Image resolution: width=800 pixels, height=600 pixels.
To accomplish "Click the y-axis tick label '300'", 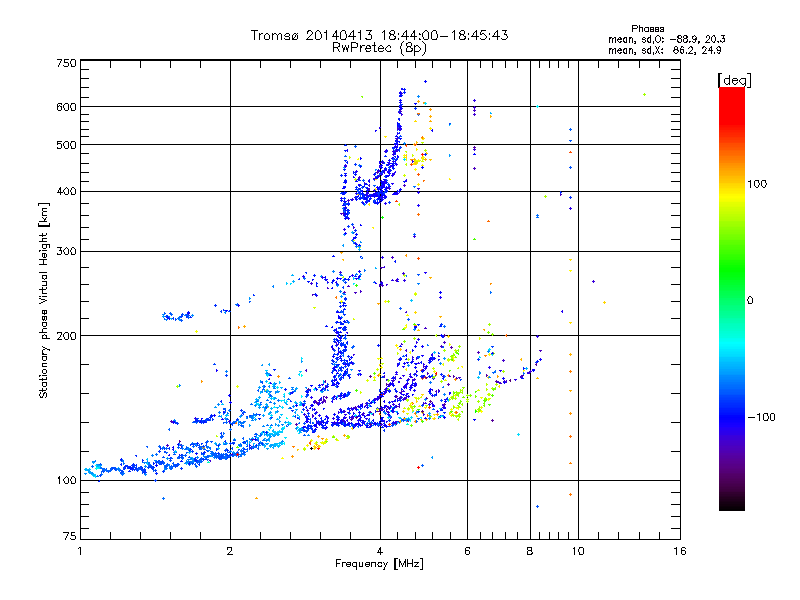I will pyautogui.click(x=66, y=252).
